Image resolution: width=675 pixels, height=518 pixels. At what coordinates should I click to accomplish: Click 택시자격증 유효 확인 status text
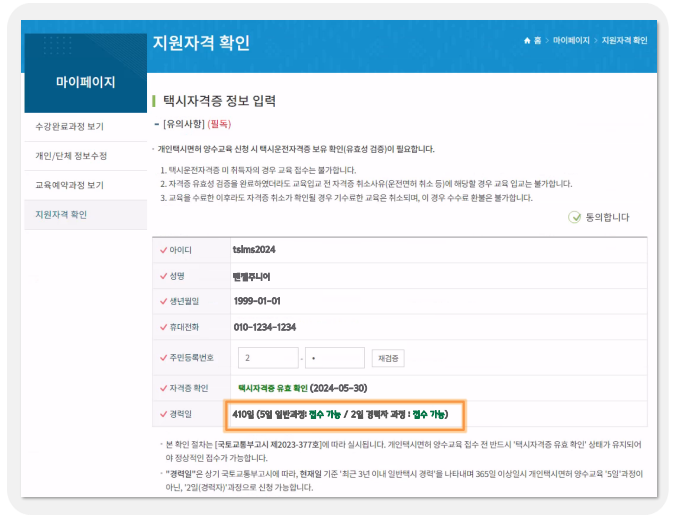coord(273,388)
